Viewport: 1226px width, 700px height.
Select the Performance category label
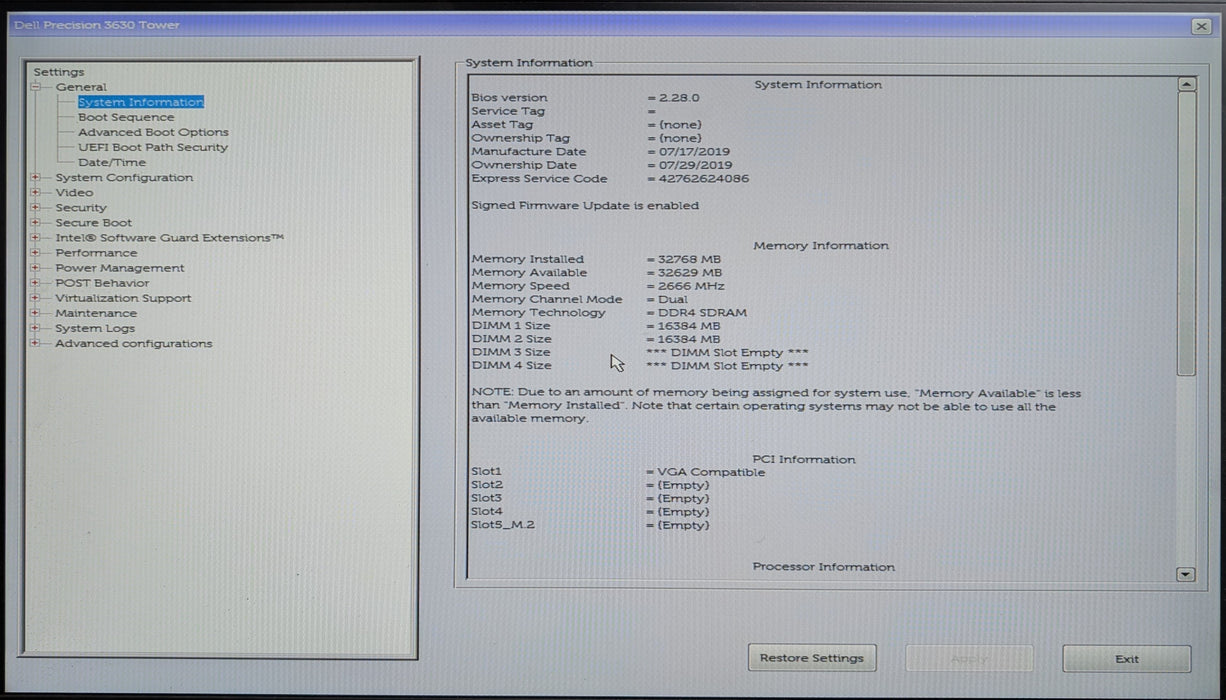coord(96,253)
